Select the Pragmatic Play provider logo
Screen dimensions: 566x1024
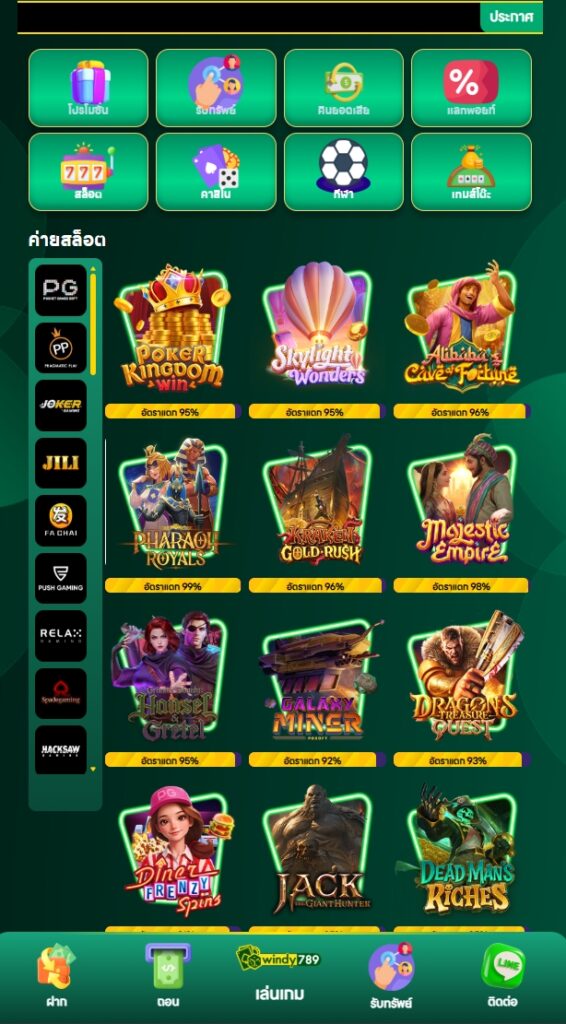(61, 348)
